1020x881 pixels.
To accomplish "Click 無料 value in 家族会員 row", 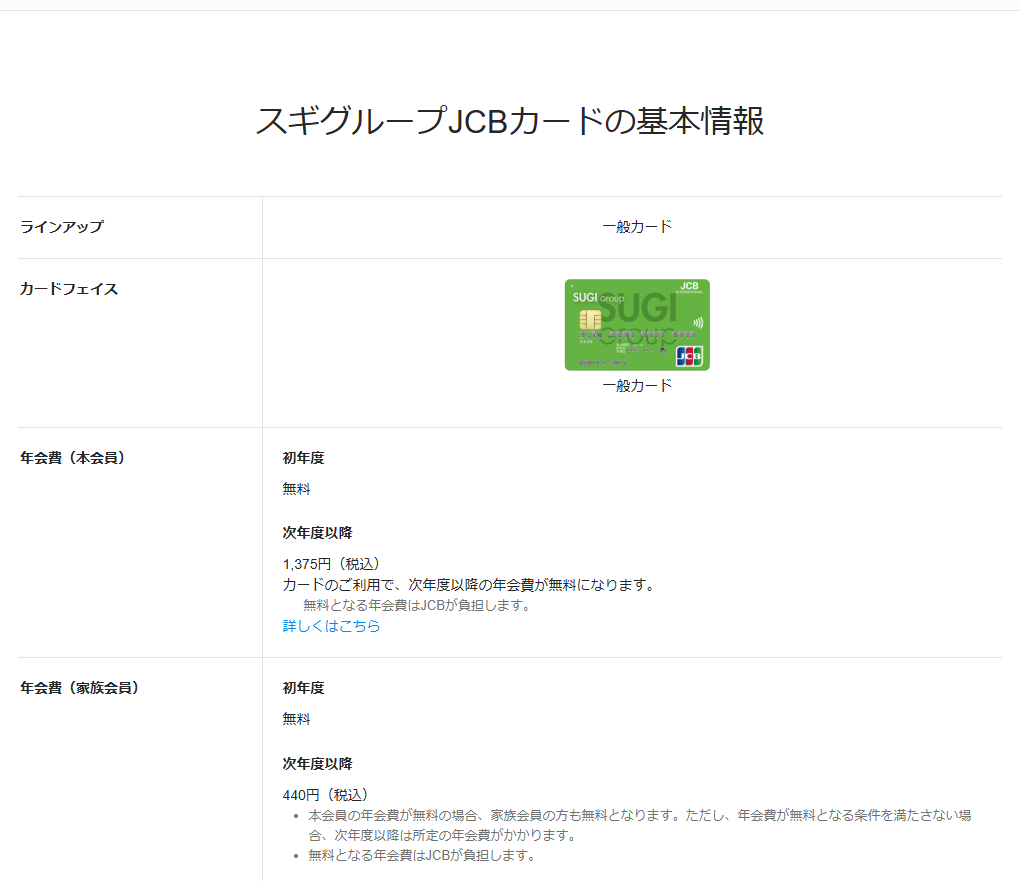I will [x=296, y=719].
